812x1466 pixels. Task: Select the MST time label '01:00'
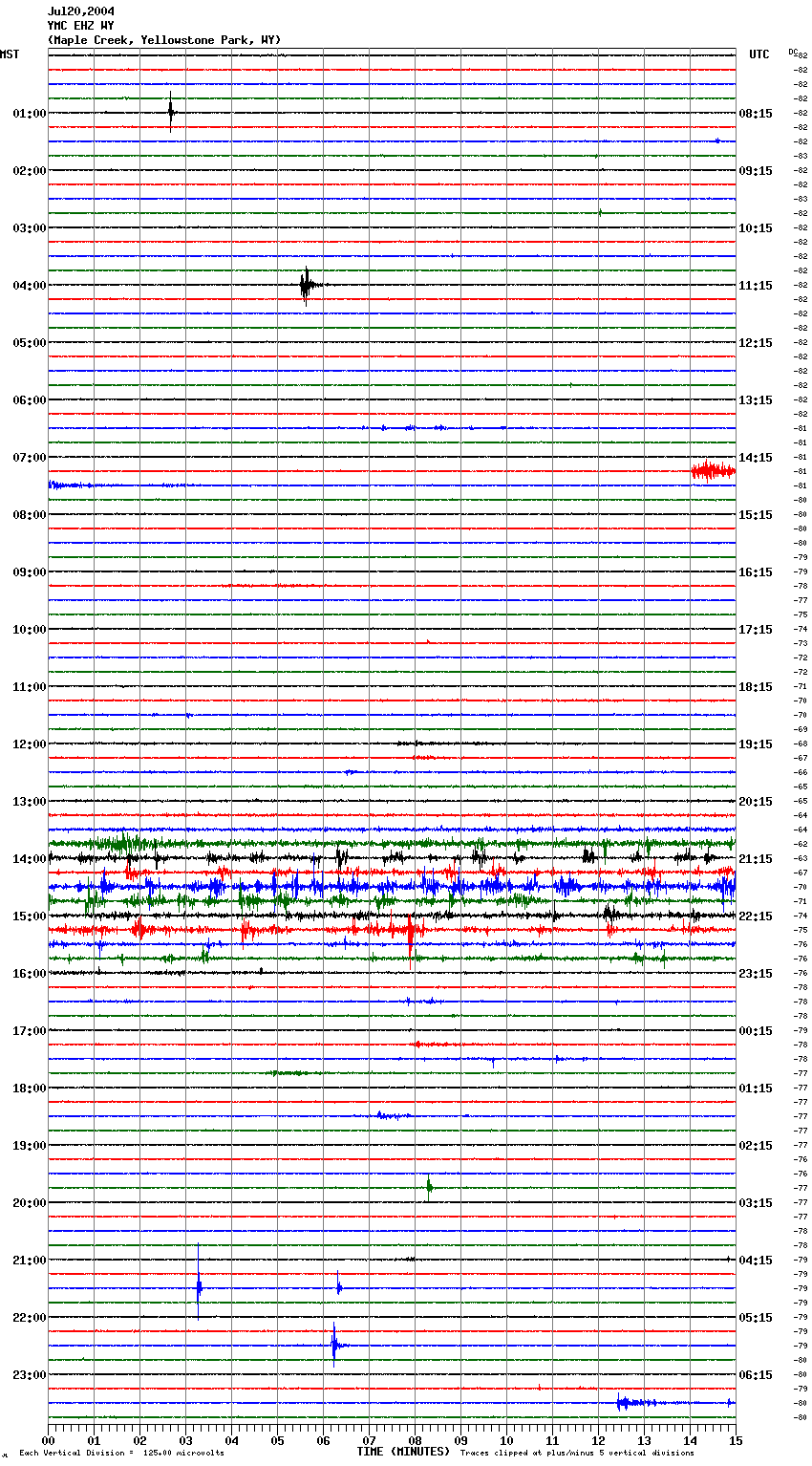[x=30, y=114]
